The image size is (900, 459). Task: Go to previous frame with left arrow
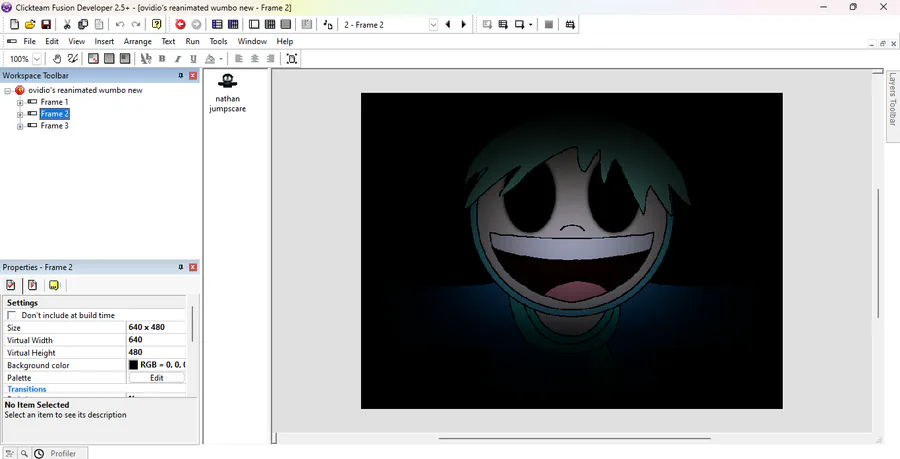448,25
